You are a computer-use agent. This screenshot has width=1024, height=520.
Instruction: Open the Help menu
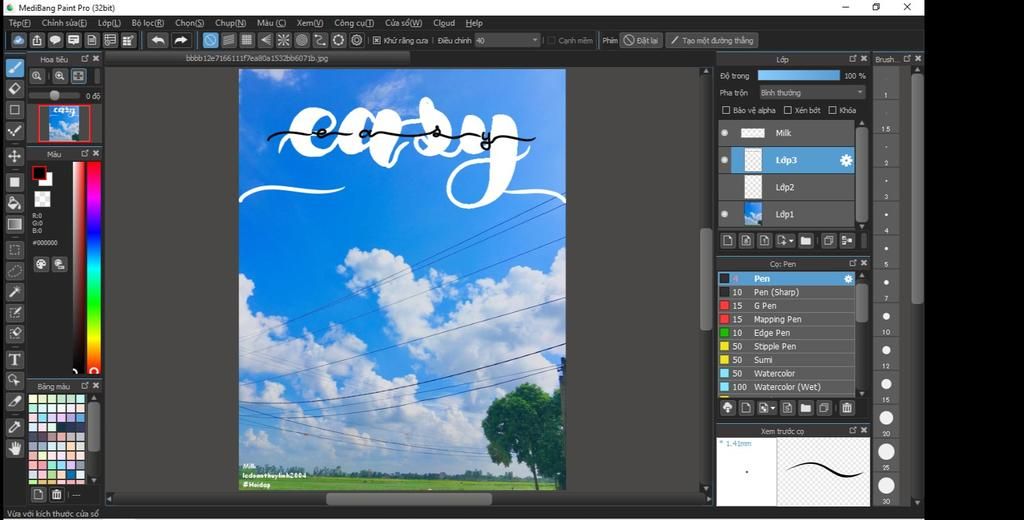(474, 23)
